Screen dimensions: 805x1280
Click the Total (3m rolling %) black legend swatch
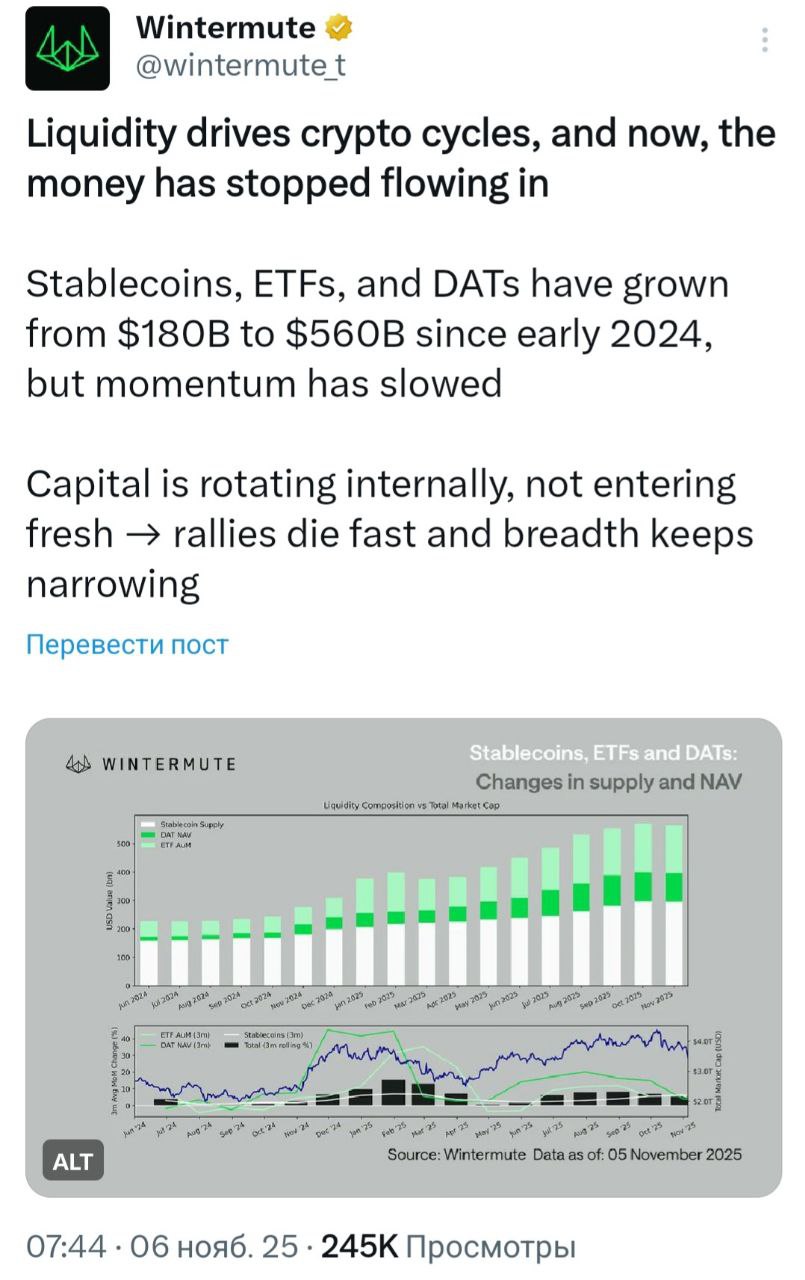pos(232,1045)
